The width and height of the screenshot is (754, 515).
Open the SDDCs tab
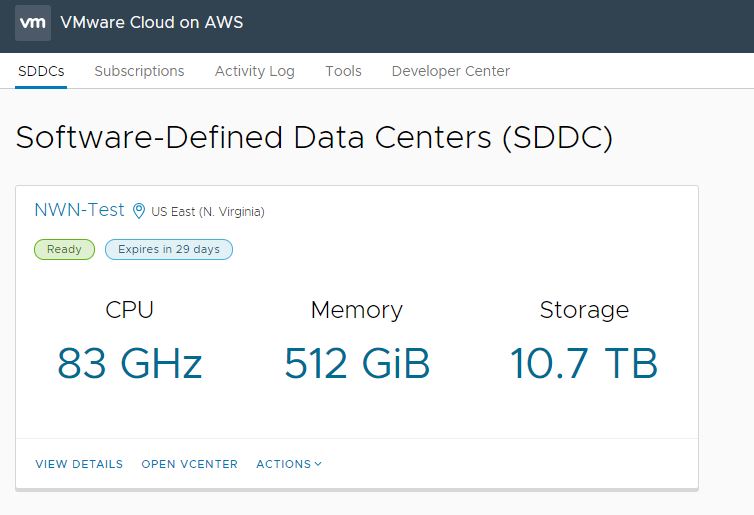(x=41, y=71)
